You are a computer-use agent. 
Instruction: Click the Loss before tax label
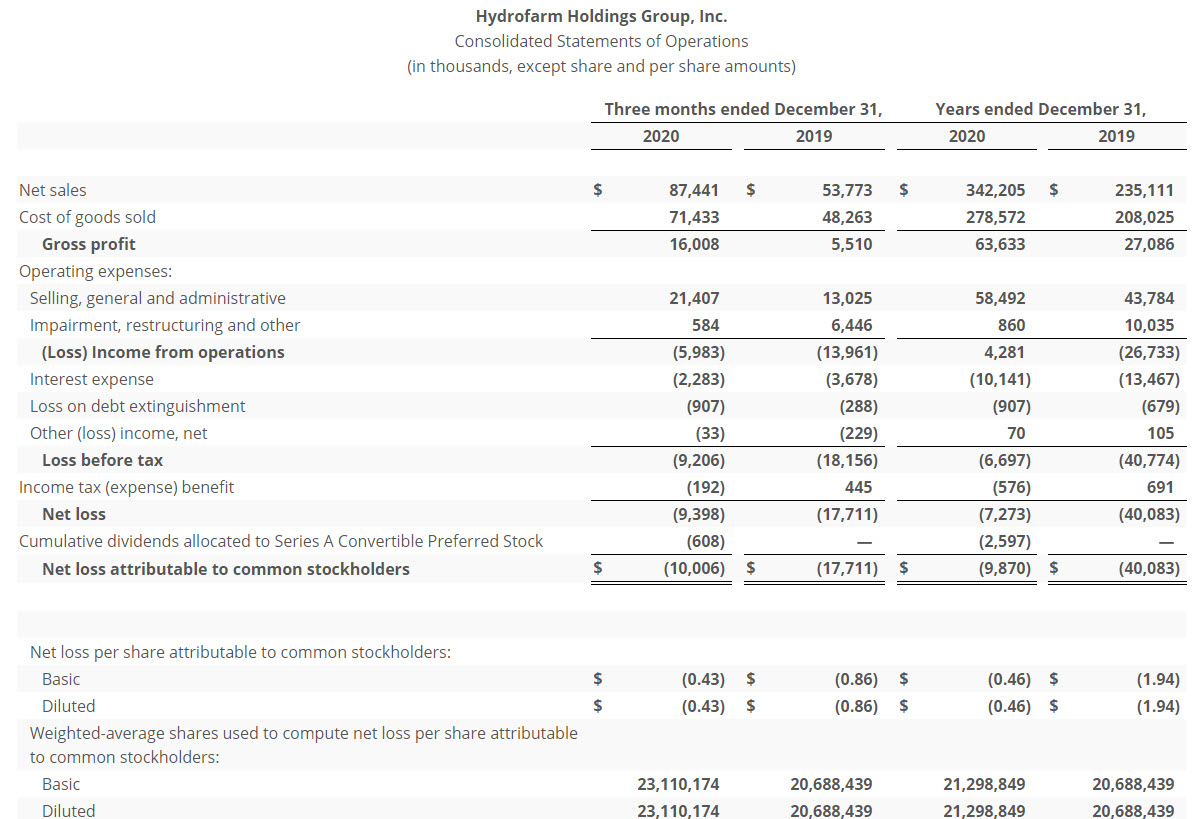(102, 460)
